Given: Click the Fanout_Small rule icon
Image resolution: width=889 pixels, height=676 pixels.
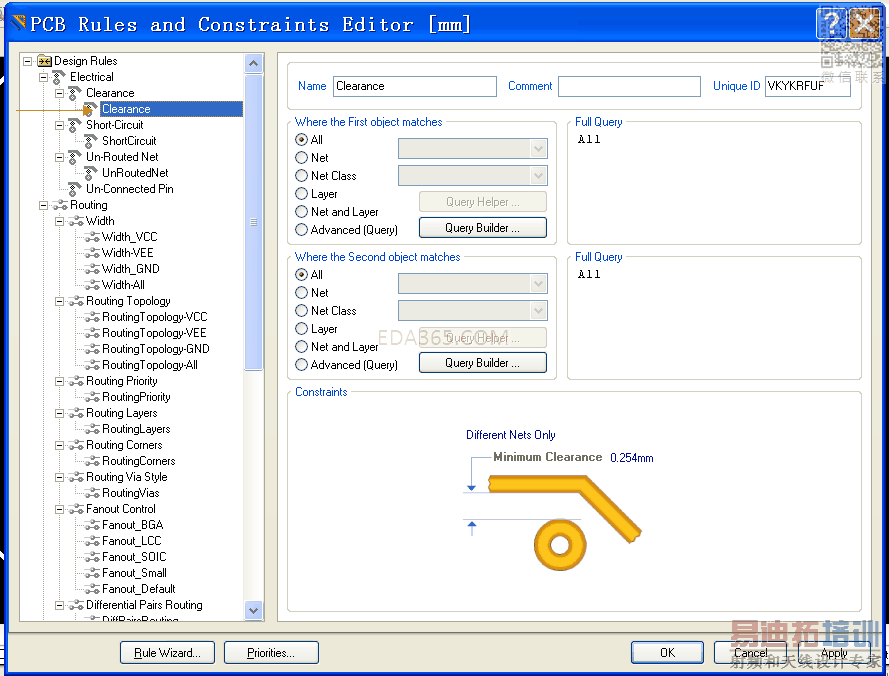Looking at the screenshot, I should coord(92,573).
